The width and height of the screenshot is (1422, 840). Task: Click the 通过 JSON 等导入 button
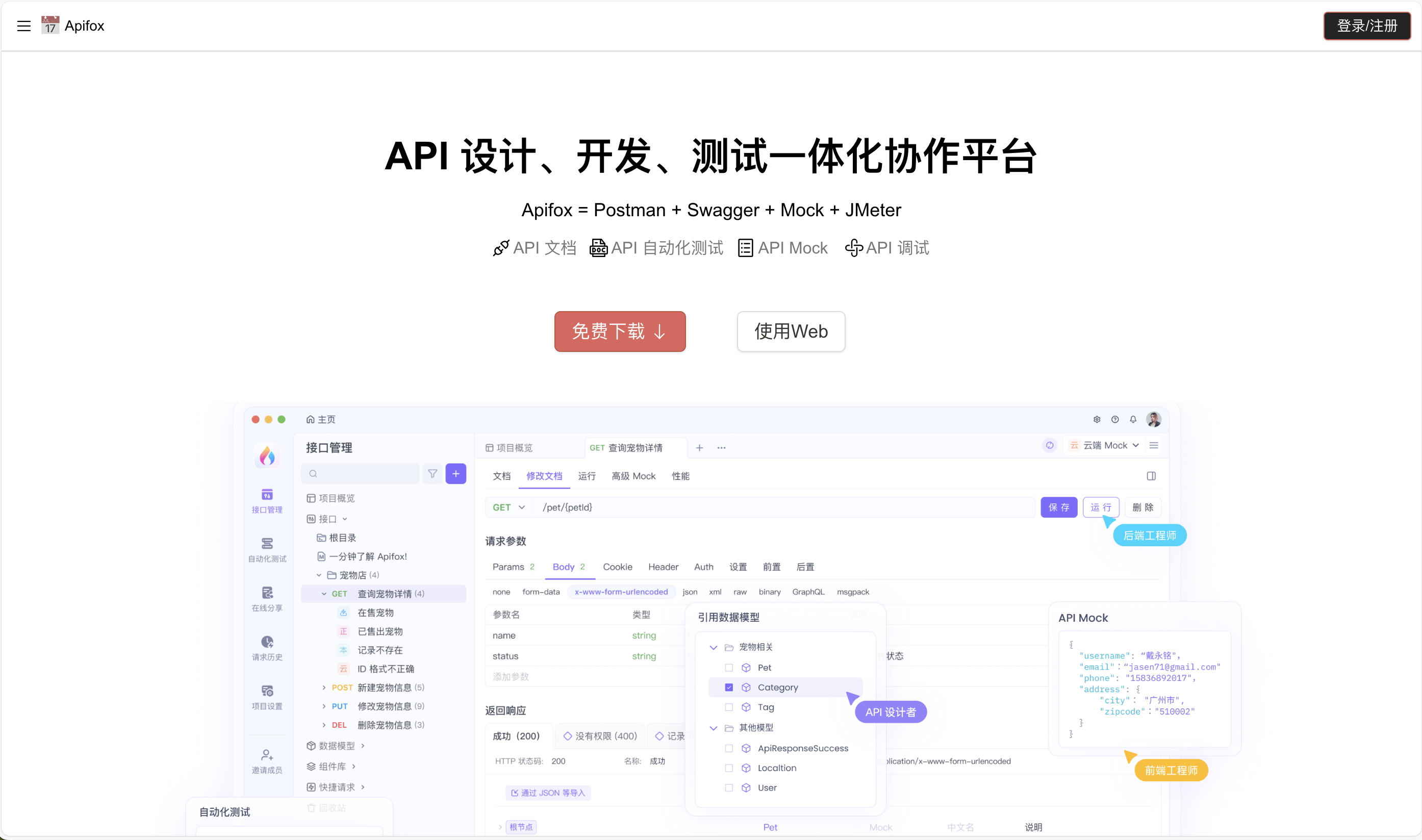pos(548,793)
